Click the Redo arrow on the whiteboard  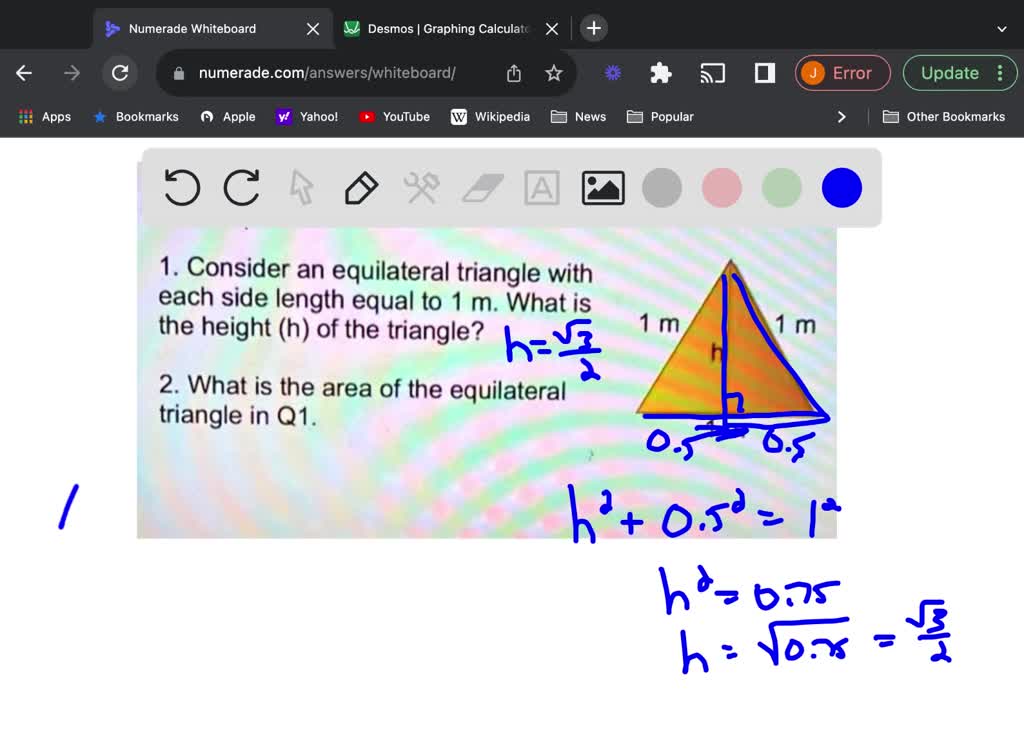click(x=241, y=187)
